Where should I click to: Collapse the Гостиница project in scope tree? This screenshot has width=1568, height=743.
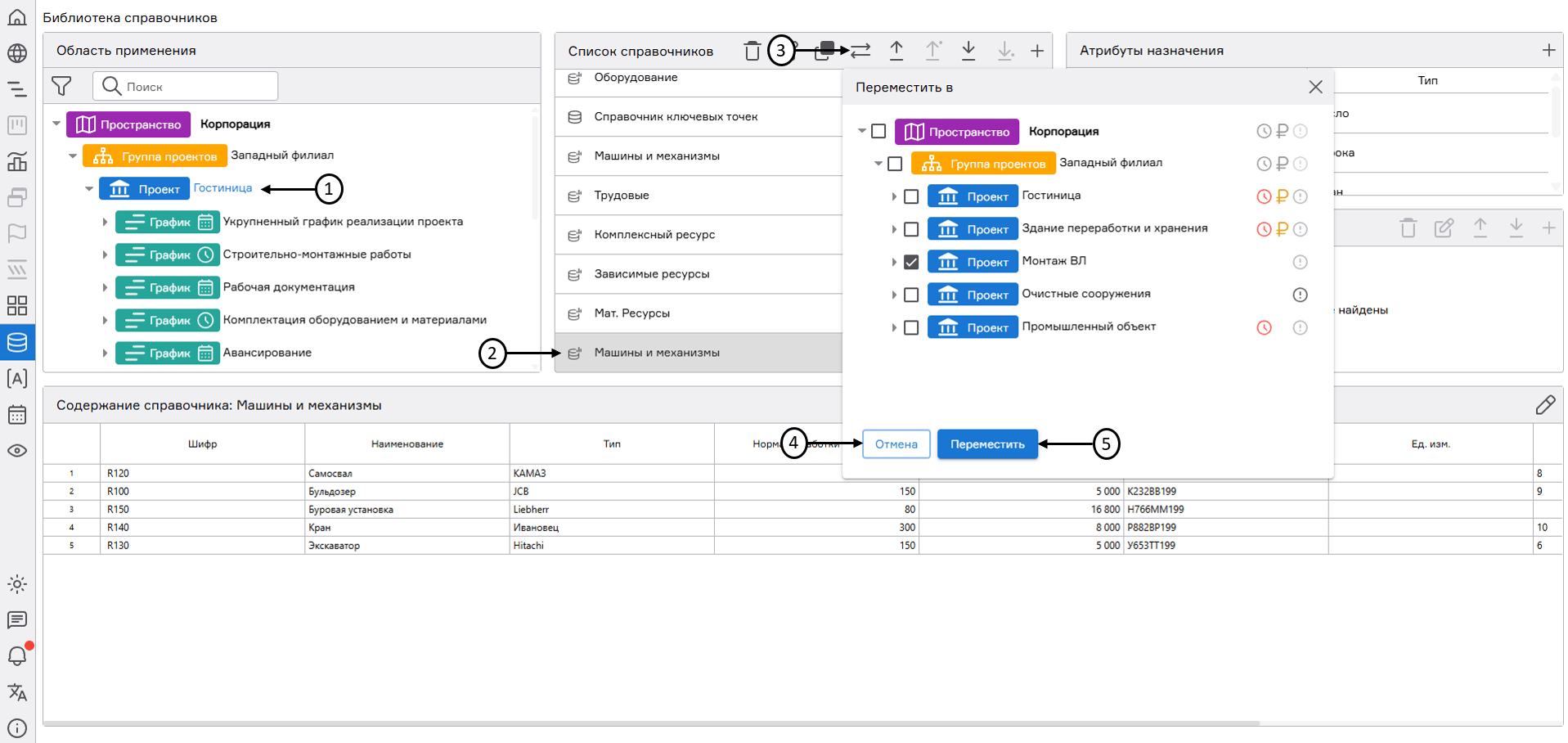click(89, 189)
